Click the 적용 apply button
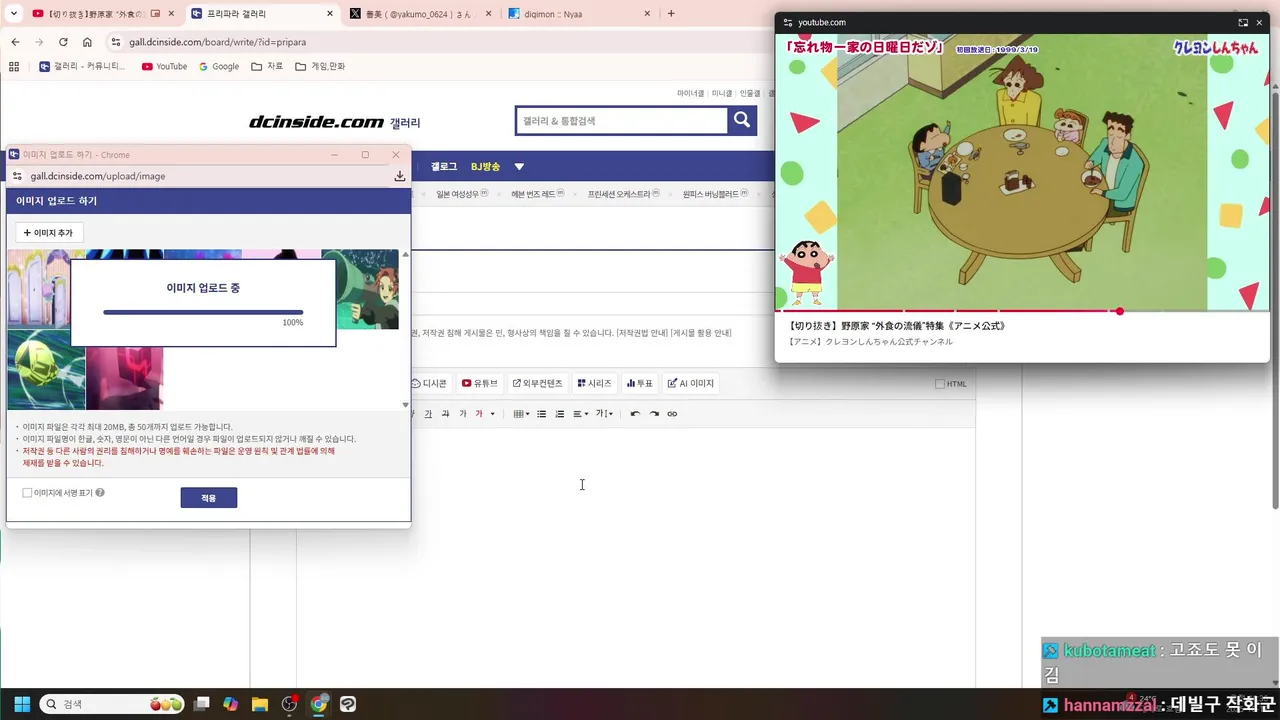The image size is (1280, 720). click(209, 498)
